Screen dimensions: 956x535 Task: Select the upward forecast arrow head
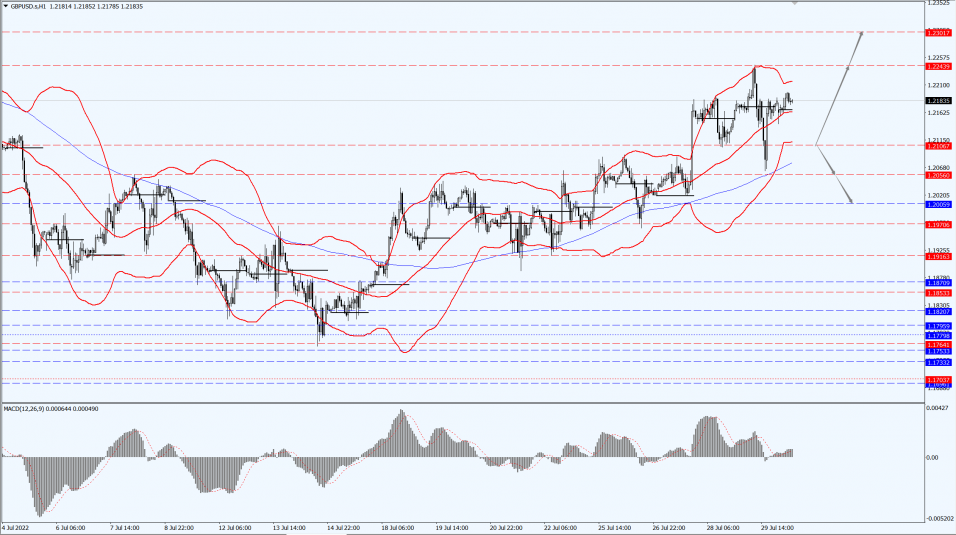tap(860, 35)
